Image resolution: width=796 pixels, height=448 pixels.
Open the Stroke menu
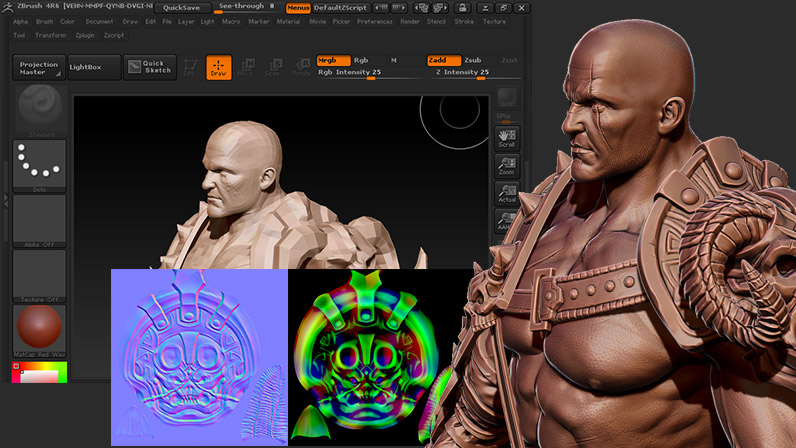point(464,22)
